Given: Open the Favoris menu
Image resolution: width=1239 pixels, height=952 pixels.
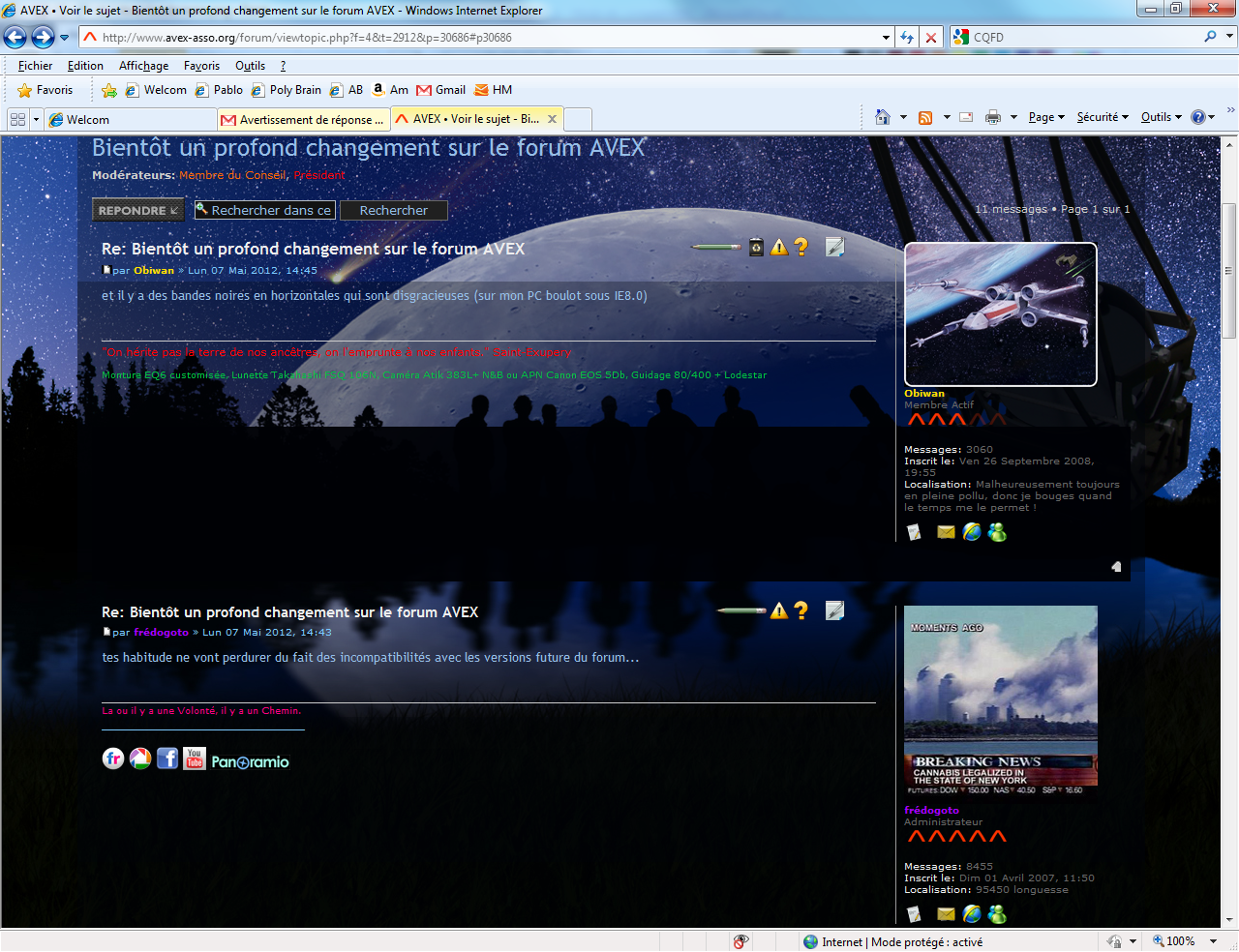Looking at the screenshot, I should pyautogui.click(x=201, y=66).
